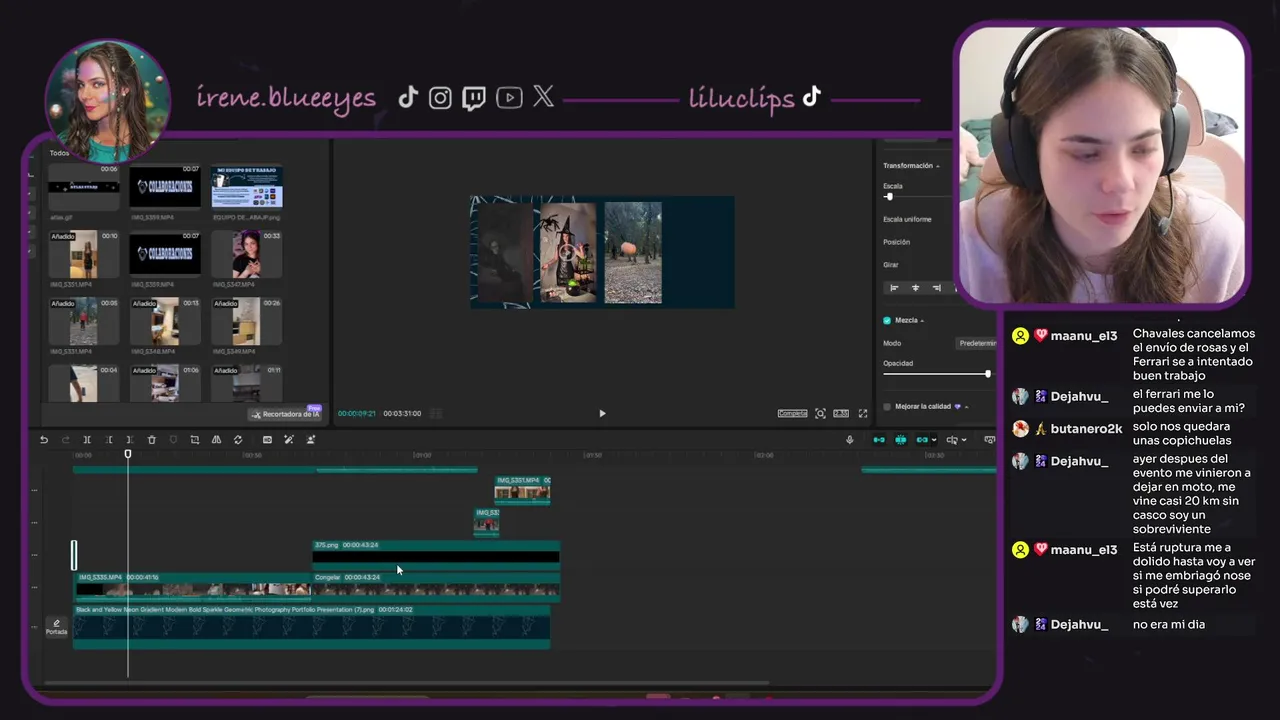Select the IMG_5347.MP4 media thumbnail
The width and height of the screenshot is (1280, 720).
[x=247, y=254]
